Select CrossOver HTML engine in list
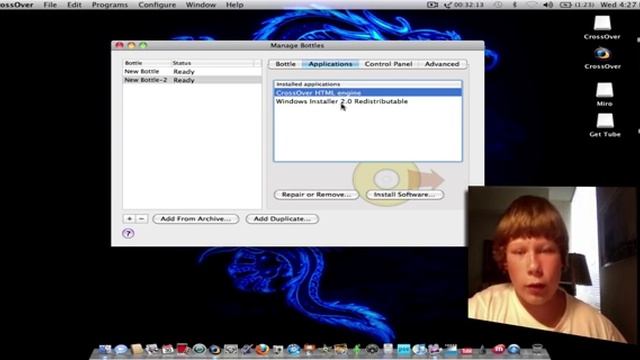640x360 pixels. click(368, 93)
